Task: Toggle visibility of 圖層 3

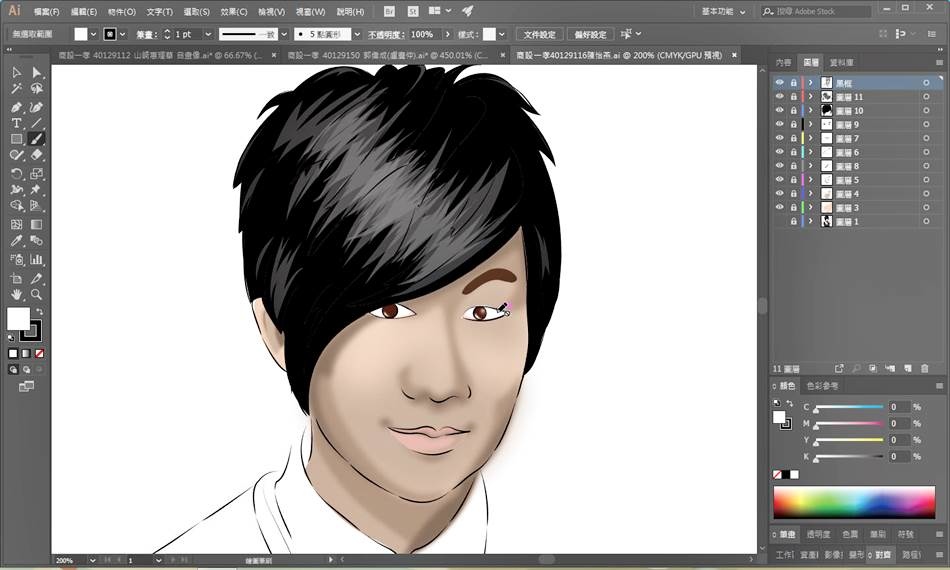Action: point(780,207)
